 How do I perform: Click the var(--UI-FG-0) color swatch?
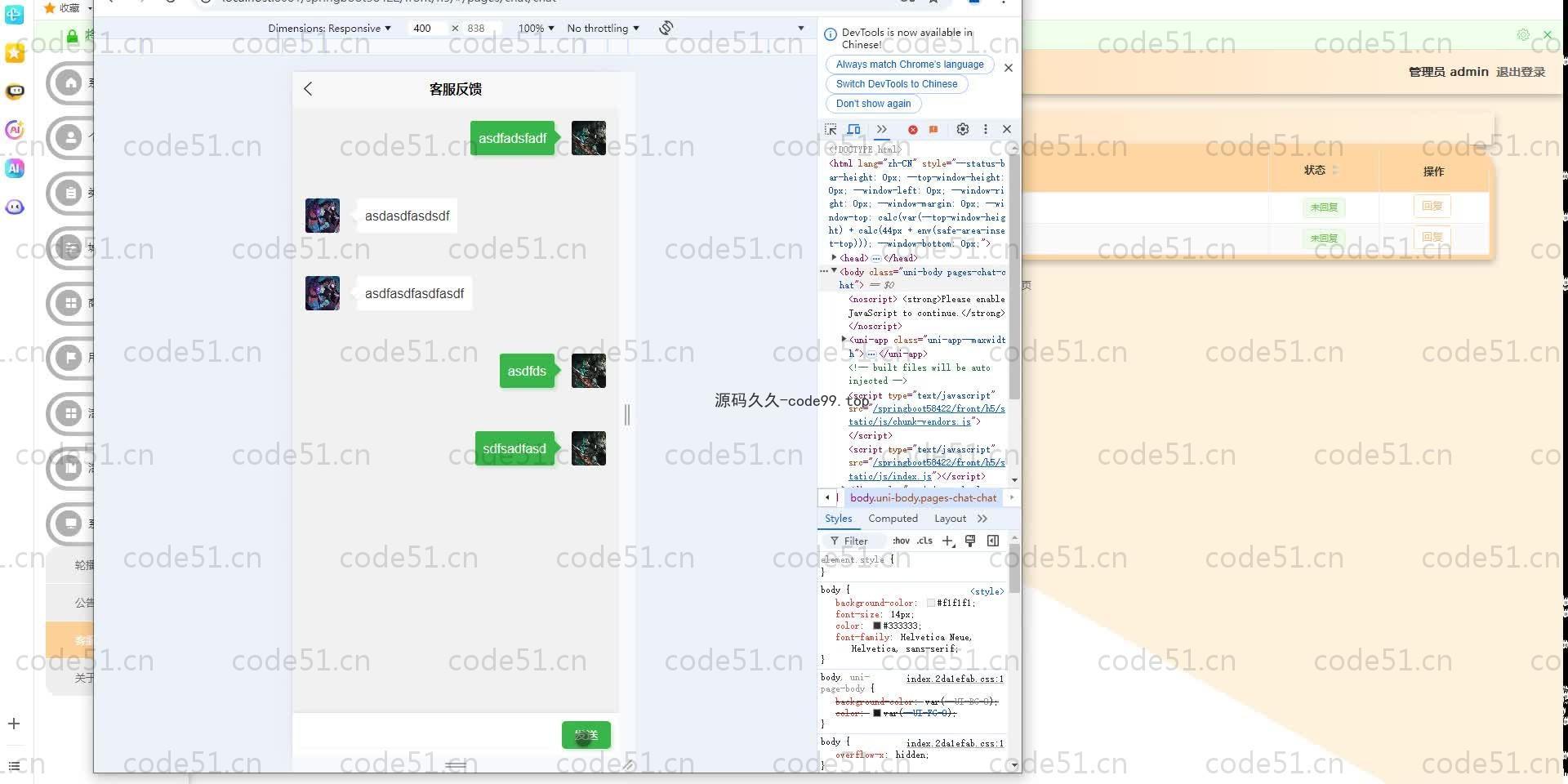coord(877,713)
